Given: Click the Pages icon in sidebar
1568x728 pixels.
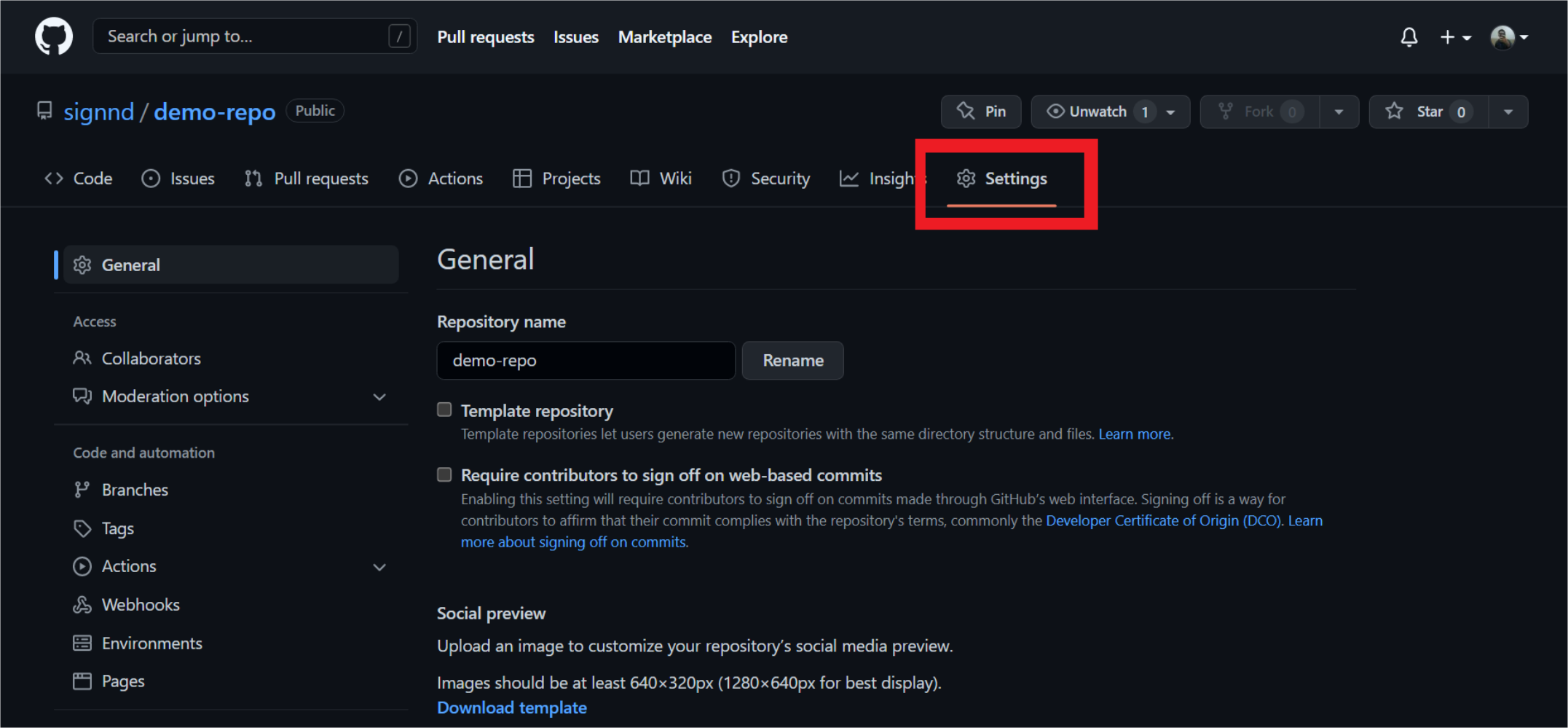Looking at the screenshot, I should (82, 681).
